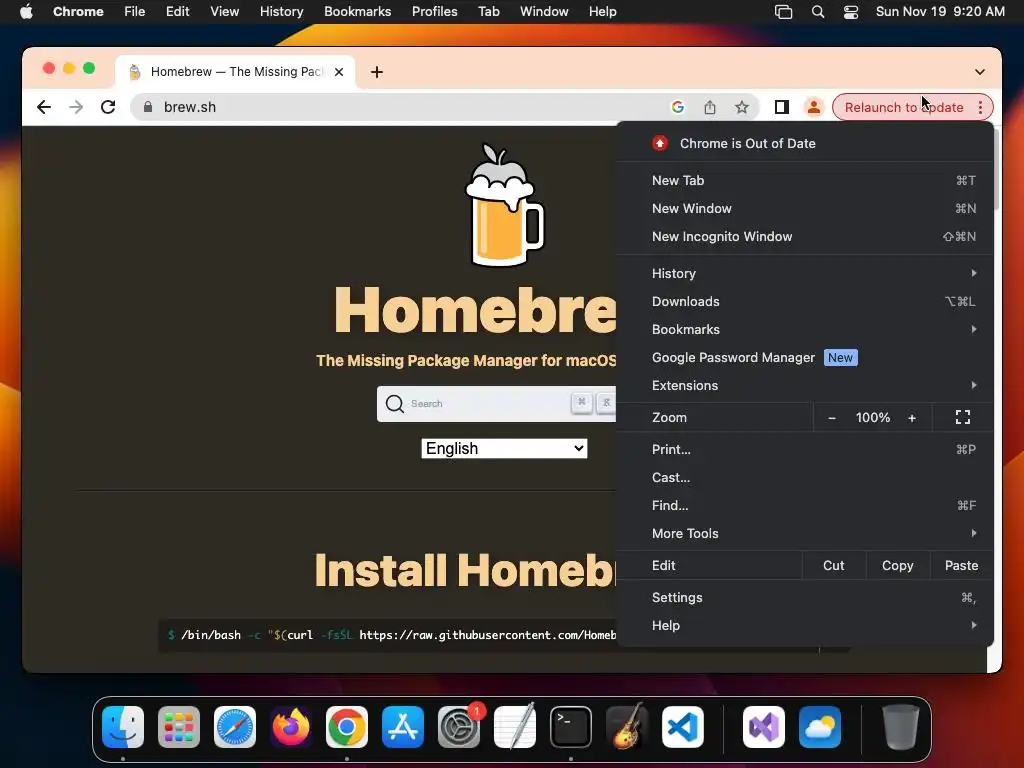Open Downloads from the menu
This screenshot has height=768, width=1024.
click(x=805, y=302)
